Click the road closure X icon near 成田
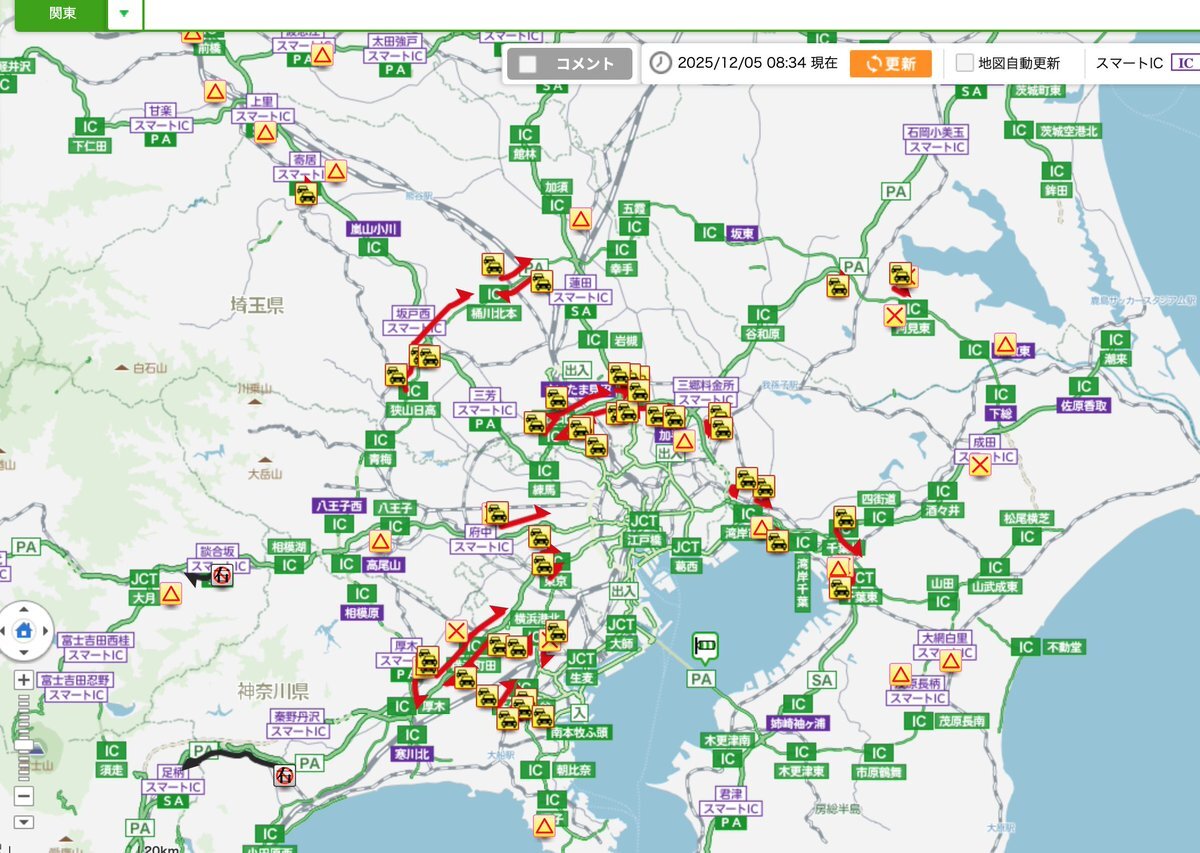The width and height of the screenshot is (1200, 853). click(x=980, y=464)
